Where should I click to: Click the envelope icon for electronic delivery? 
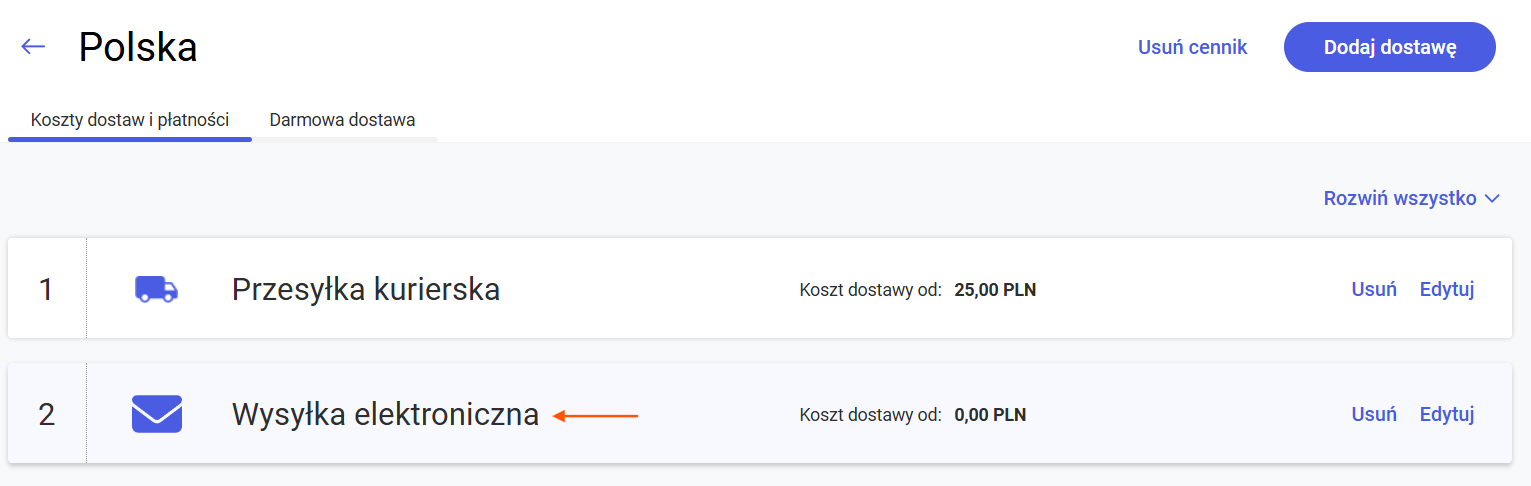(x=157, y=414)
